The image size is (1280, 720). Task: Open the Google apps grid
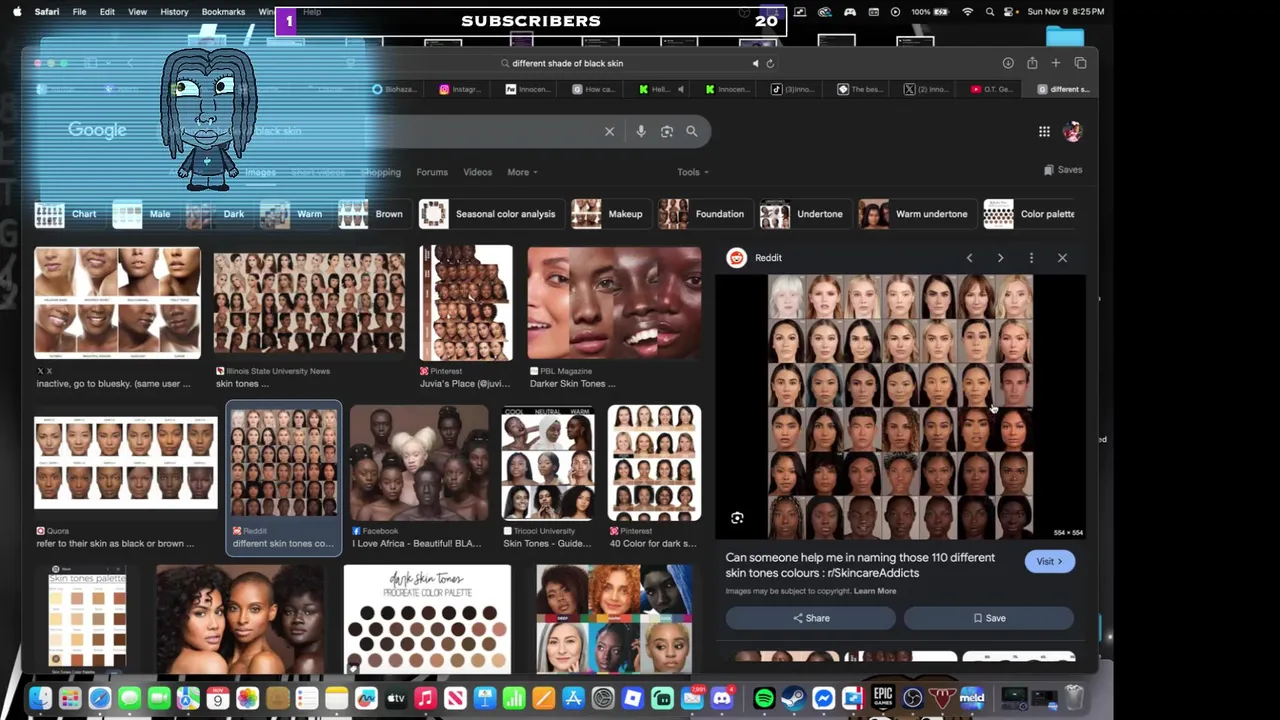coord(1044,131)
